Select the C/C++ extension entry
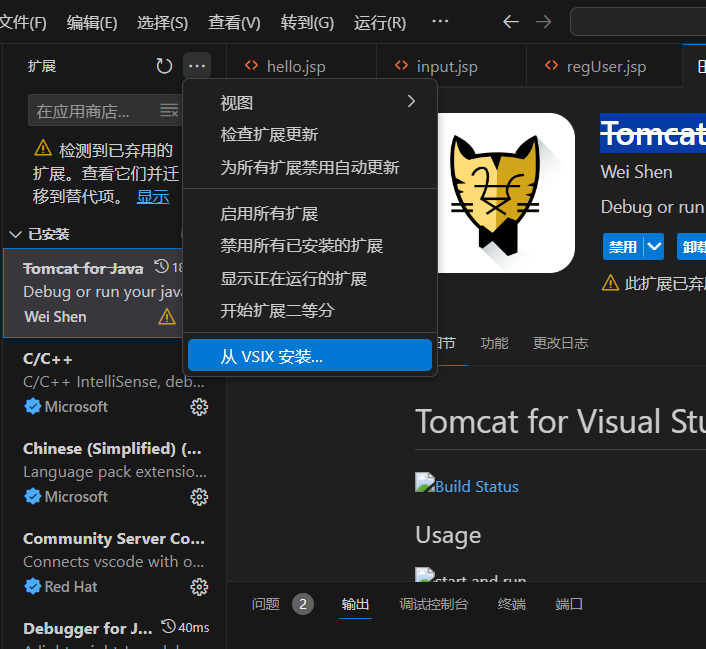The height and width of the screenshot is (649, 706). click(115, 383)
